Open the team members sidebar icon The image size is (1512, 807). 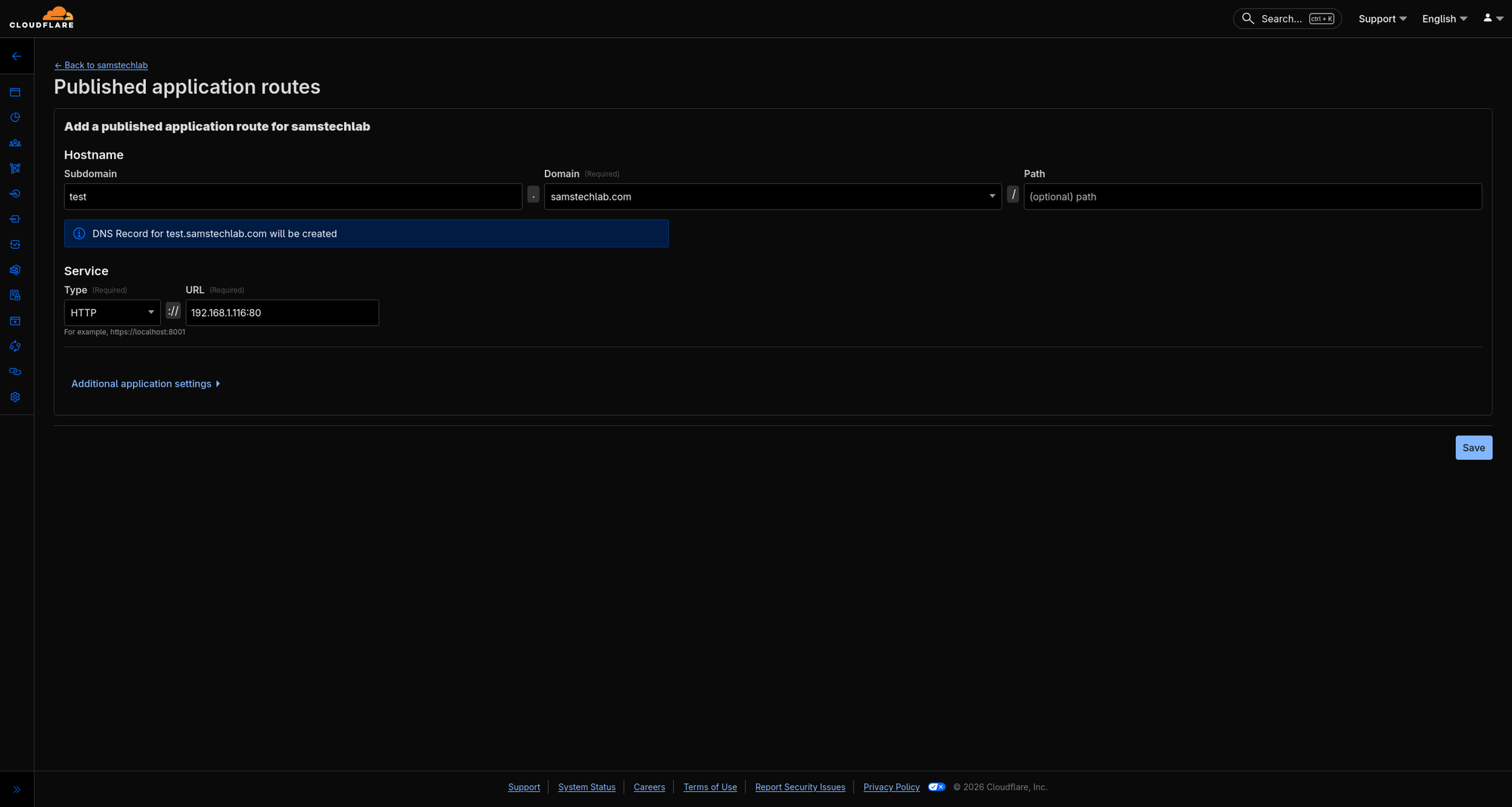tap(15, 143)
